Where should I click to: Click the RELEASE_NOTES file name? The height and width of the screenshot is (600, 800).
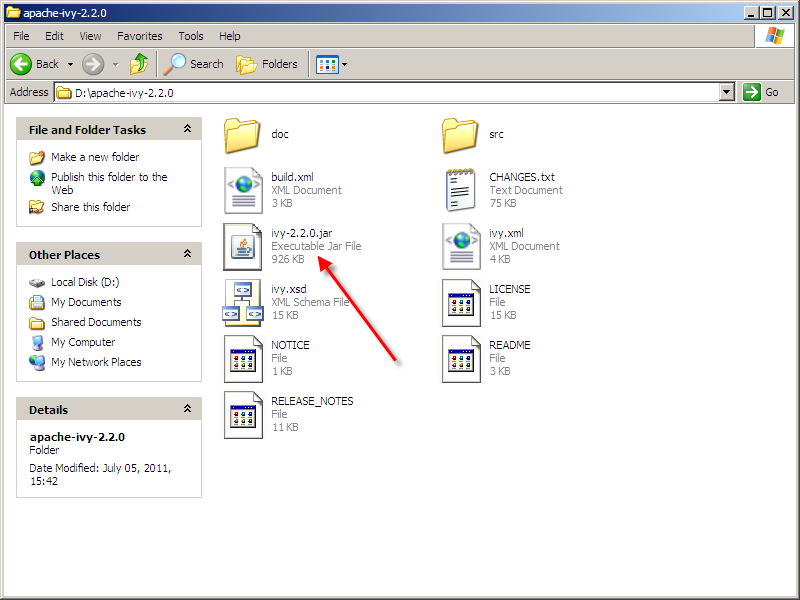(312, 401)
